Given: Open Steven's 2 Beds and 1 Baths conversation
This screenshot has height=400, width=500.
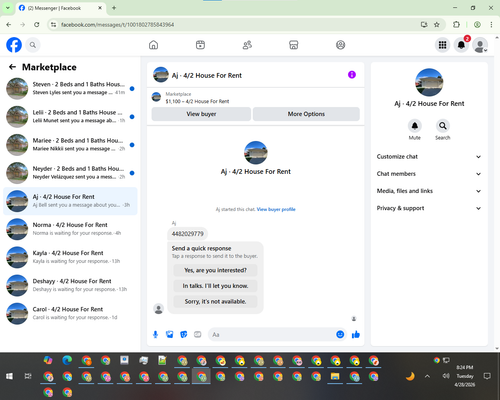Looking at the screenshot, I should pos(70,88).
